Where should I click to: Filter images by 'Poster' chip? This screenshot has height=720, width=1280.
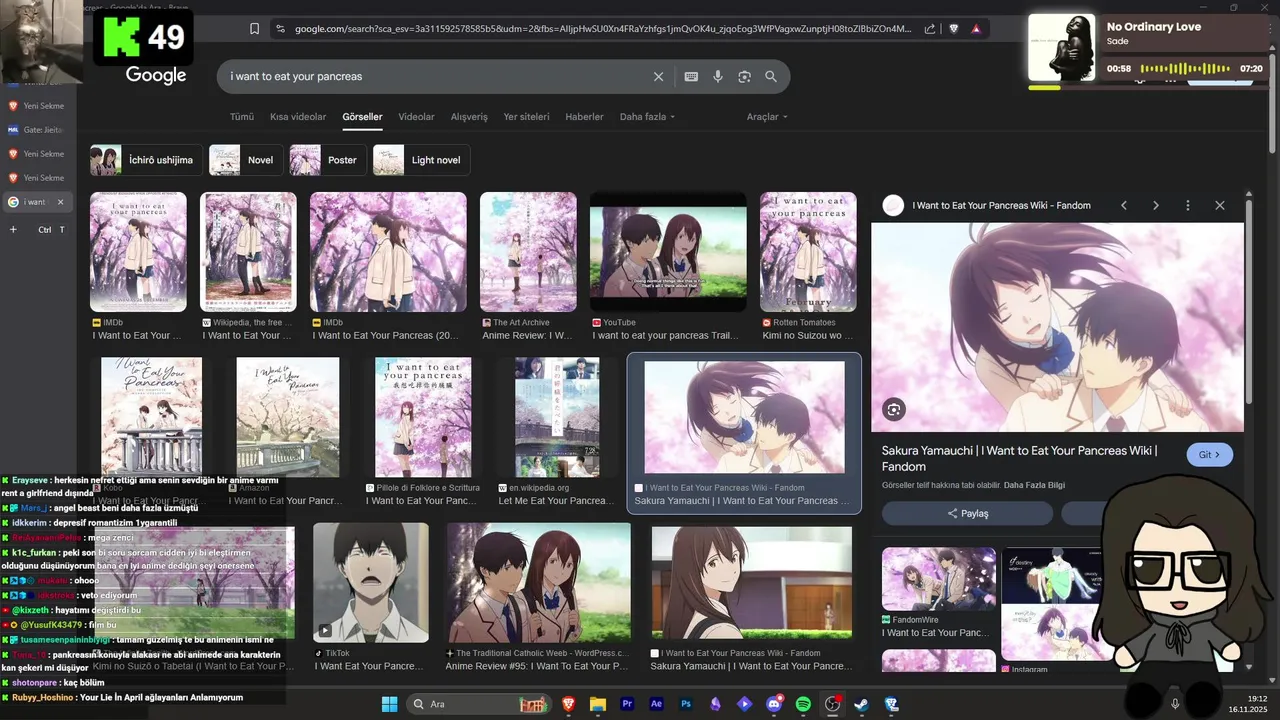(328, 160)
